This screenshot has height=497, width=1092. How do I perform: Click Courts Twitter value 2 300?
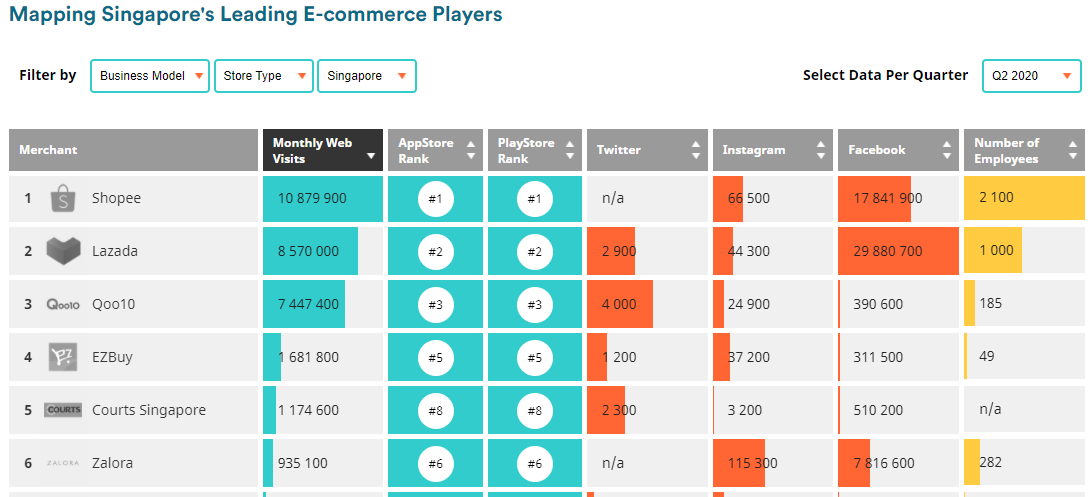619,410
